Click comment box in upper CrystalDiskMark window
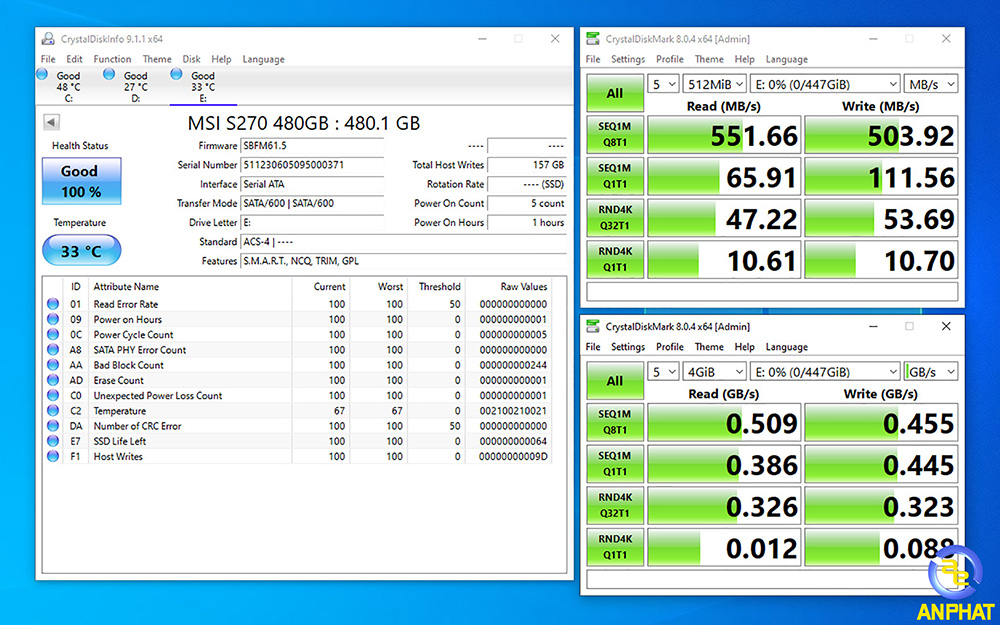The image size is (1000, 625). click(x=772, y=291)
